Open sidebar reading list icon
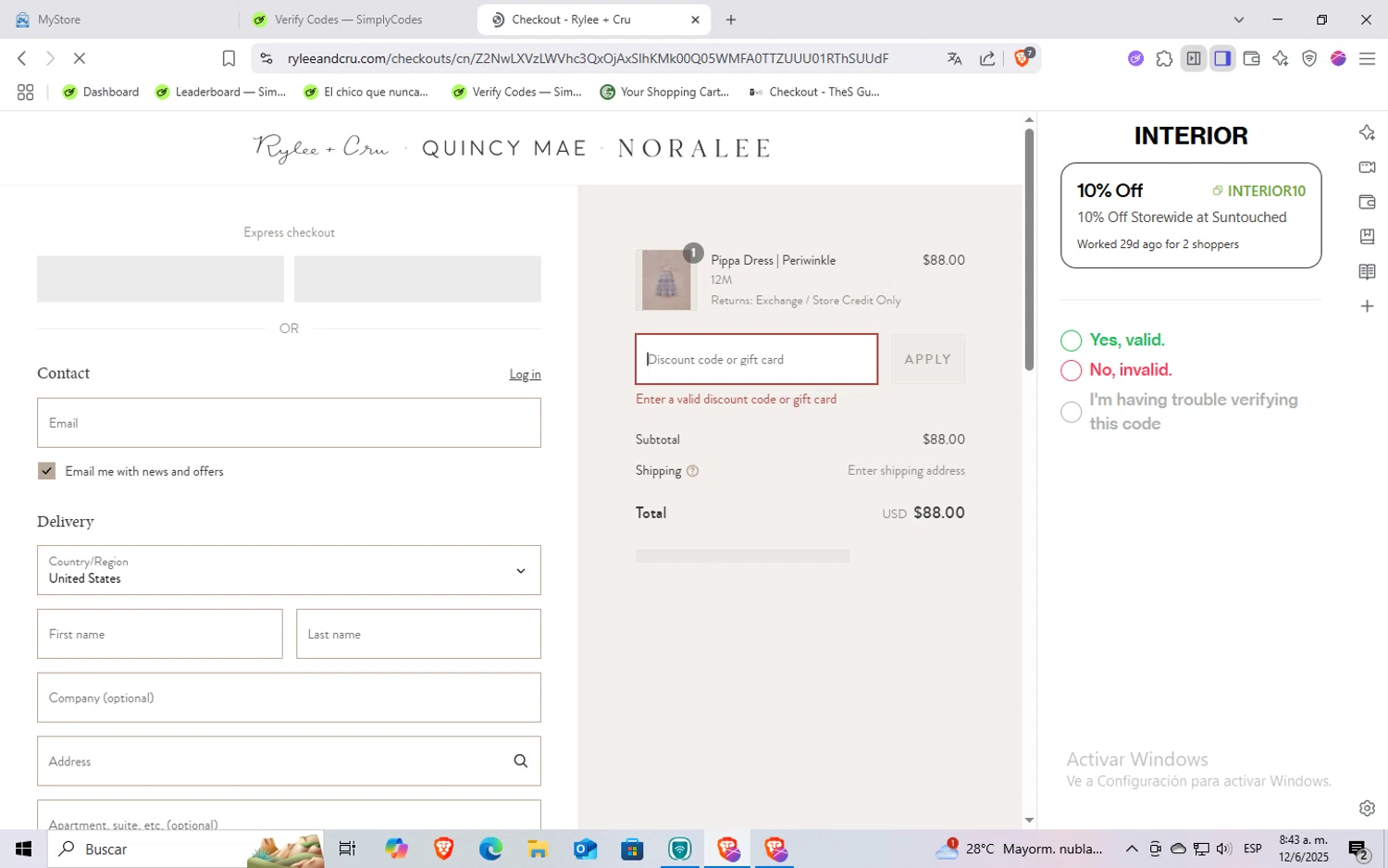Screen dimensions: 1388x868 pyautogui.click(x=1367, y=271)
